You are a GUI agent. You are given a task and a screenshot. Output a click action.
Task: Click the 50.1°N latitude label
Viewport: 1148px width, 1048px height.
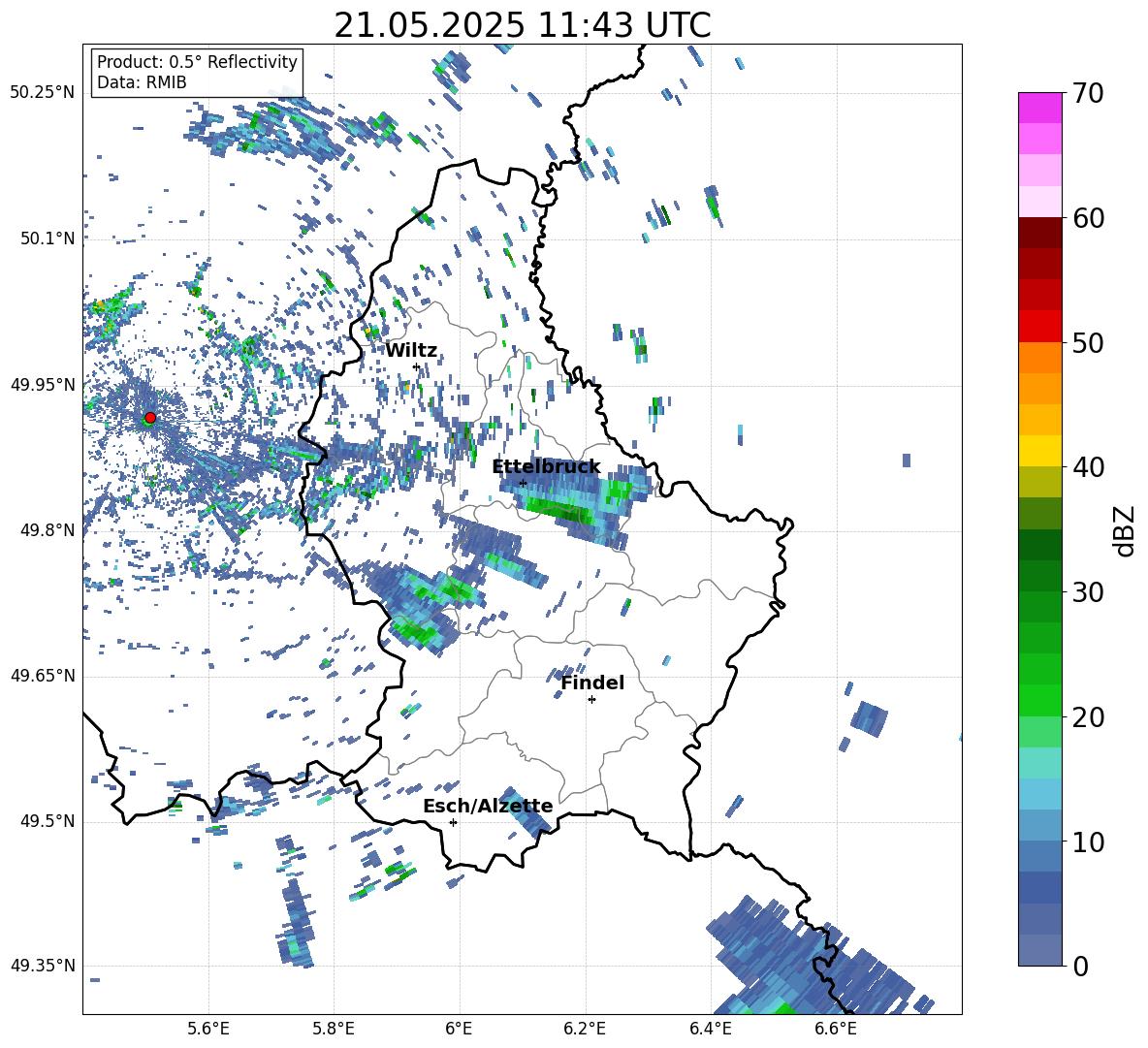tap(47, 238)
